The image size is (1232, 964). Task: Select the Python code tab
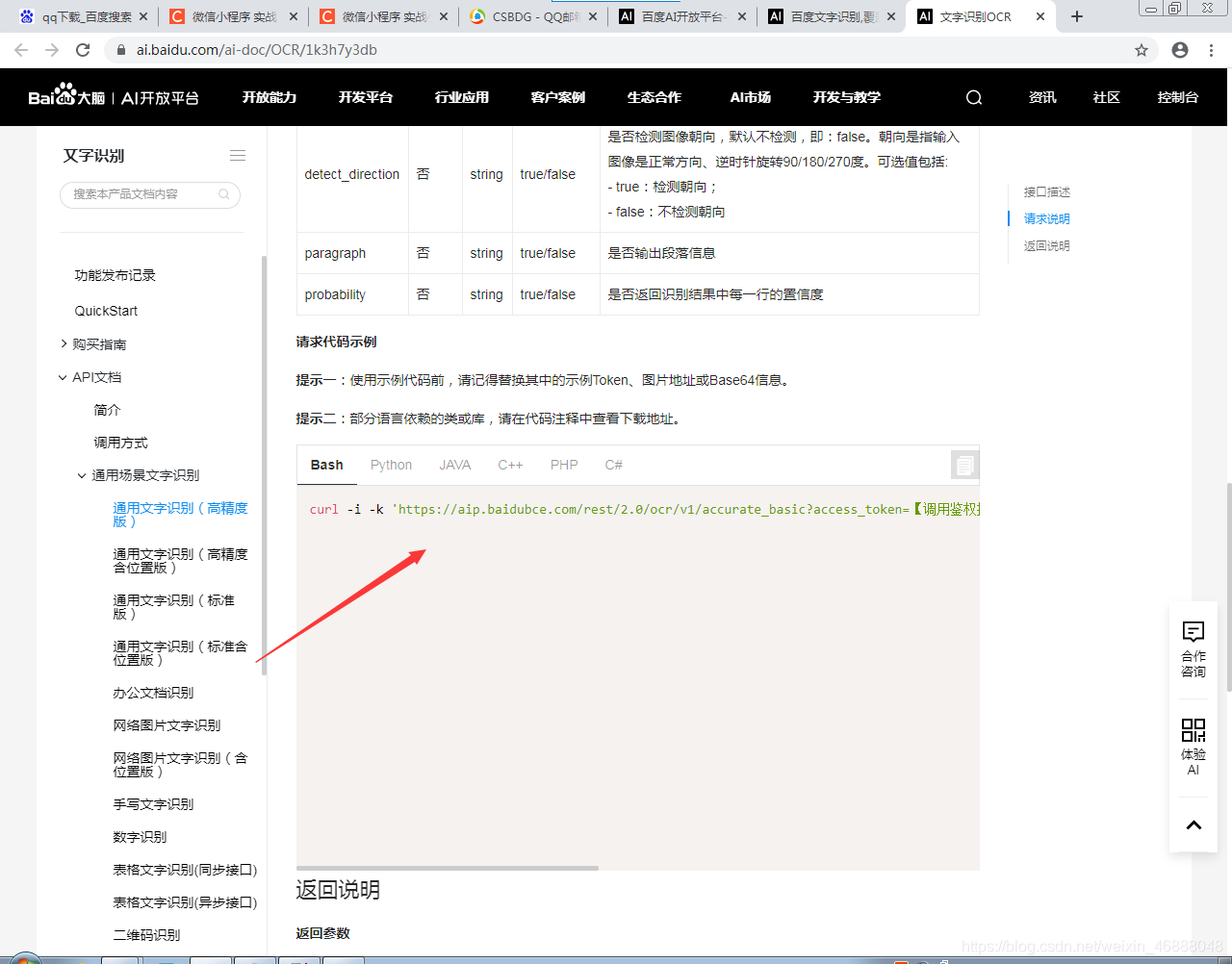(x=392, y=465)
